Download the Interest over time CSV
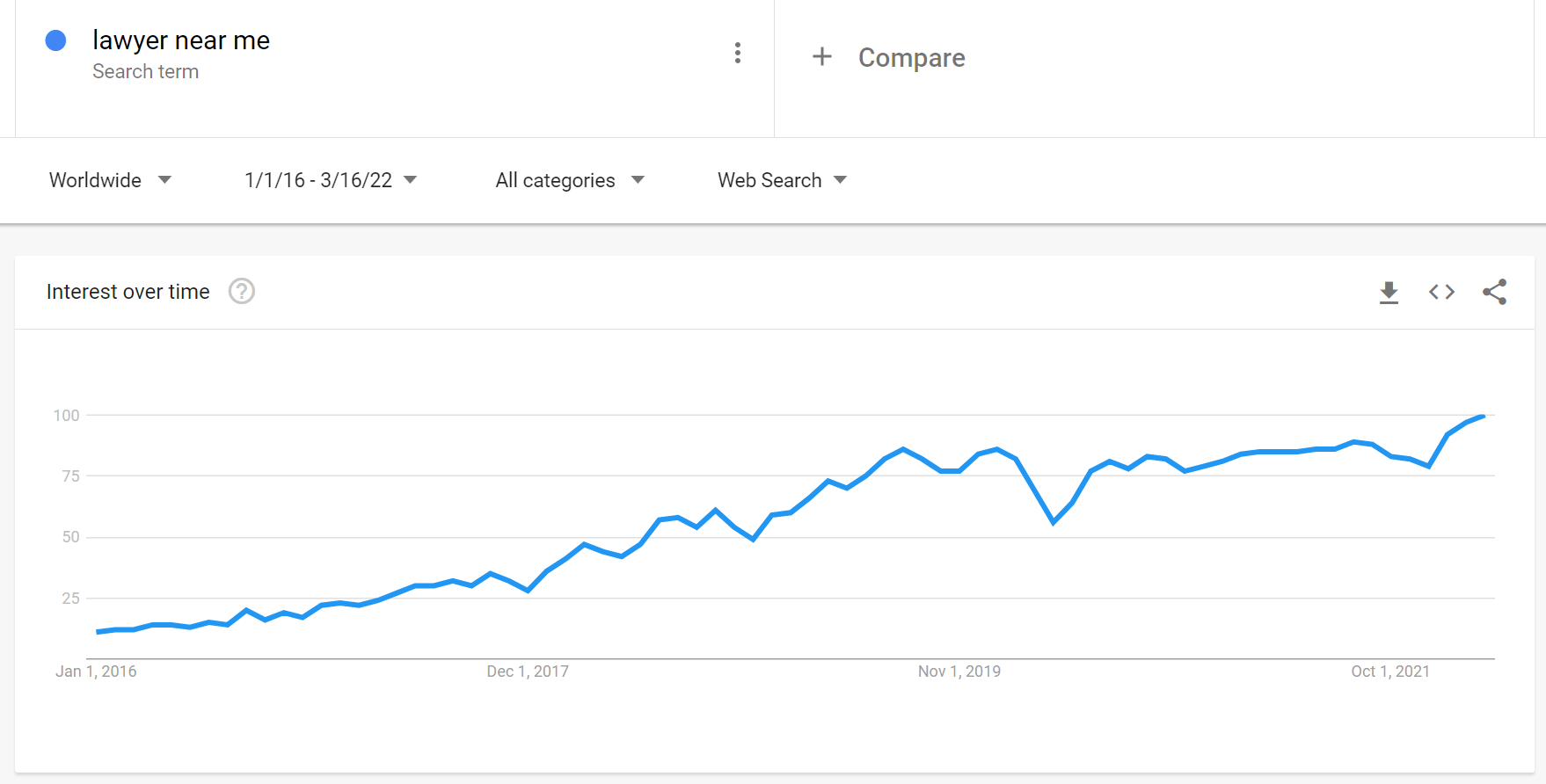This screenshot has height=784, width=1546. (1389, 292)
